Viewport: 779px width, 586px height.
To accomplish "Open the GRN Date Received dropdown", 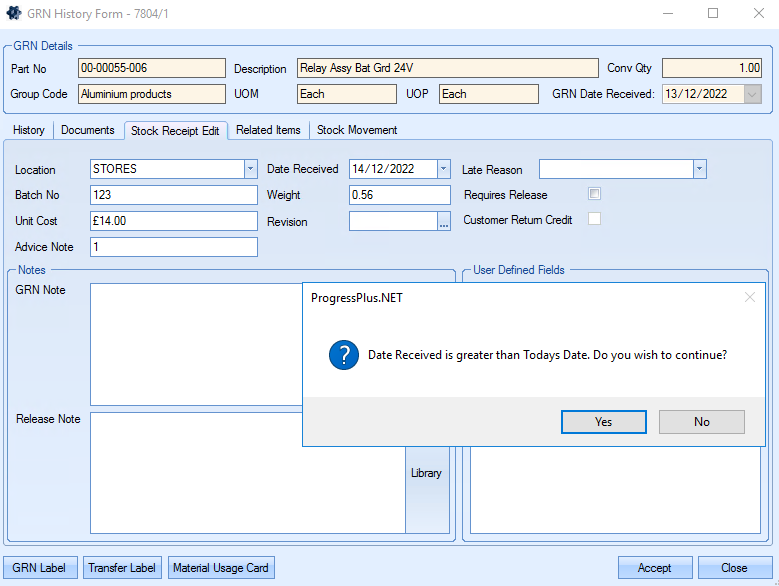I will [752, 94].
